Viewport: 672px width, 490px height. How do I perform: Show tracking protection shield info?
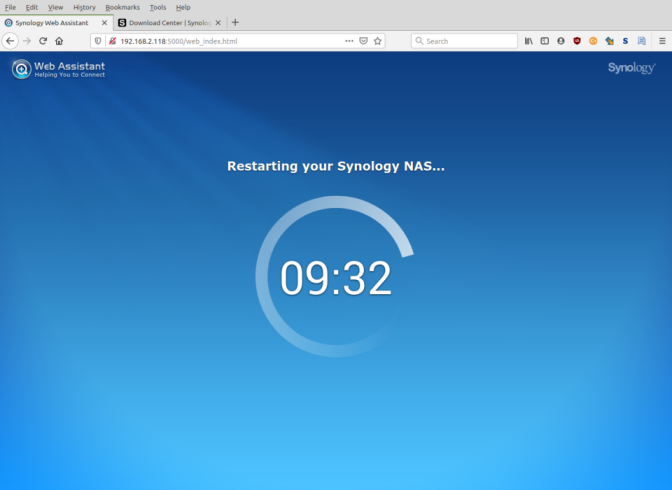point(98,41)
